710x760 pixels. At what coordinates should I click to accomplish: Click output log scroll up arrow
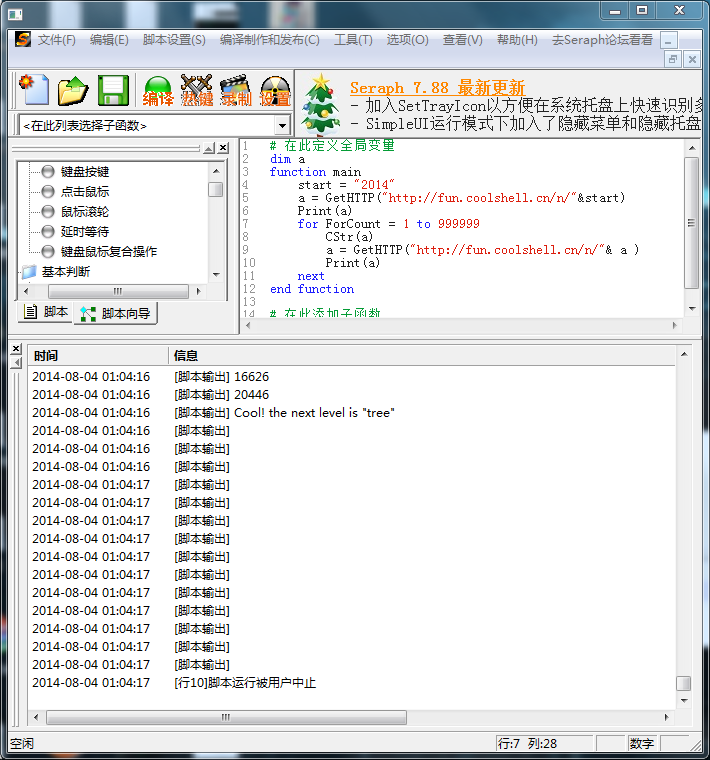pyautogui.click(x=684, y=354)
